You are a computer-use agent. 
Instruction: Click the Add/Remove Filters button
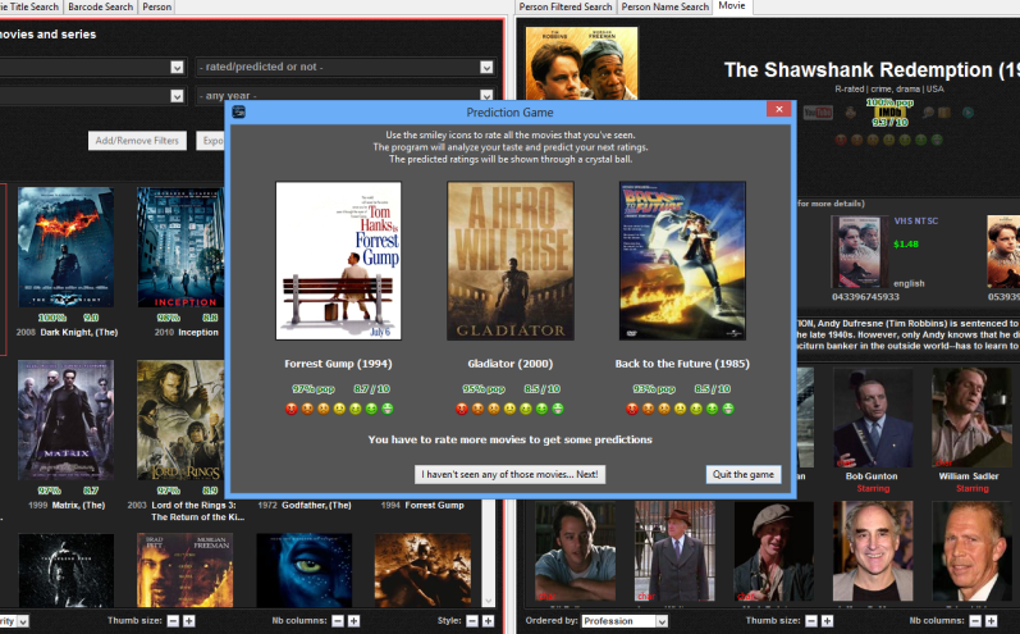tap(137, 140)
